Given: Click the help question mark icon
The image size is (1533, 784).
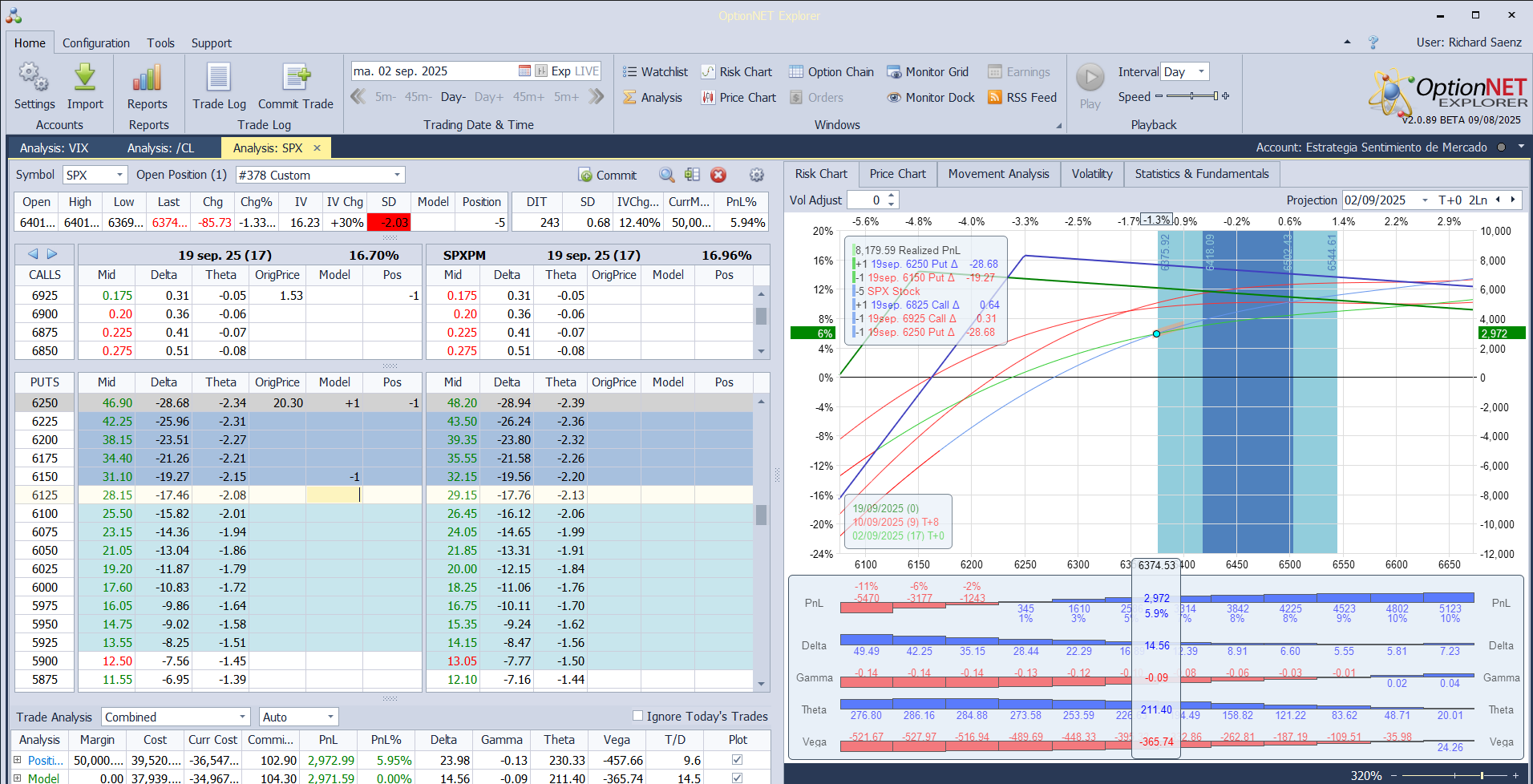Looking at the screenshot, I should click(x=1373, y=42).
